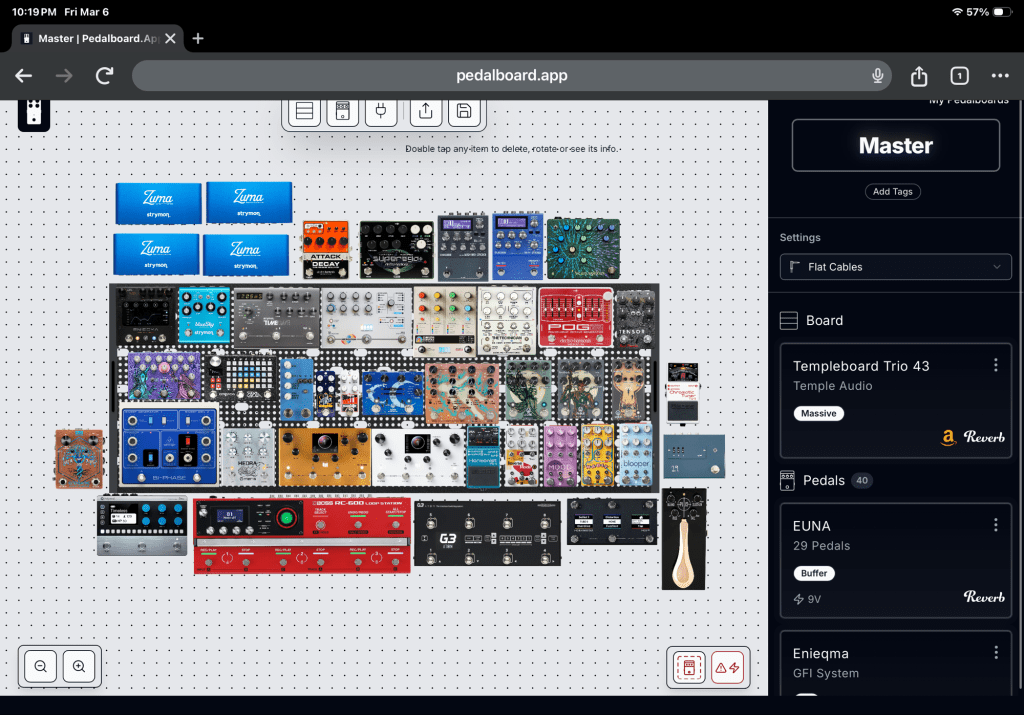This screenshot has height=715, width=1024.
Task: Open options menu for Enieqma pedal
Action: tap(995, 652)
